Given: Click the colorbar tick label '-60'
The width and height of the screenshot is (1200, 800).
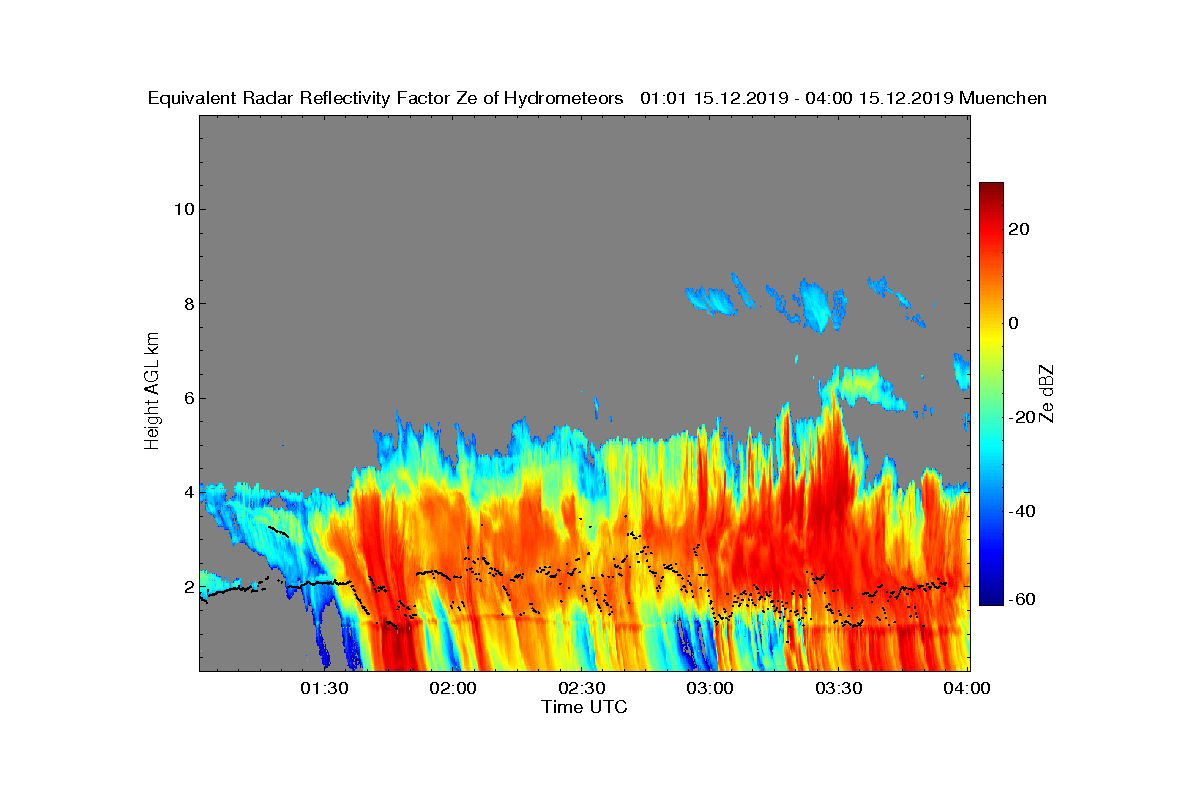Looking at the screenshot, I should [x=1023, y=599].
